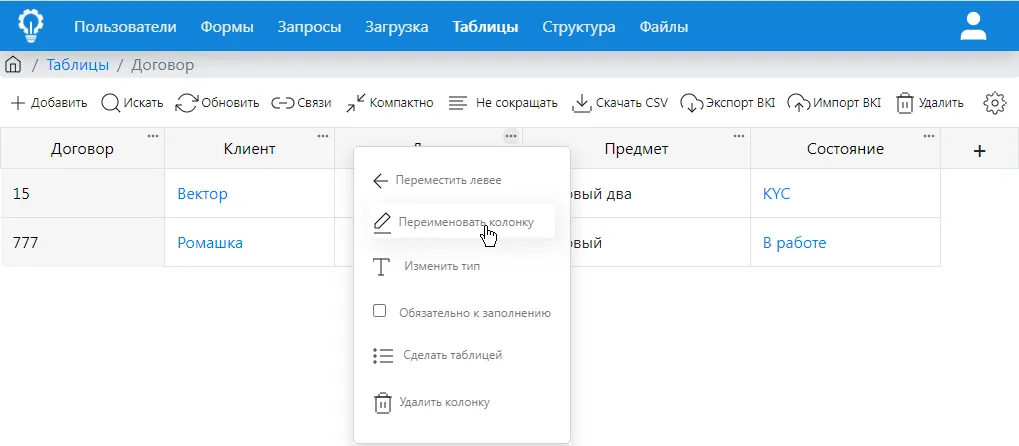The image size is (1019, 446).
Task: Open the Договор column options dots
Action: [153, 136]
